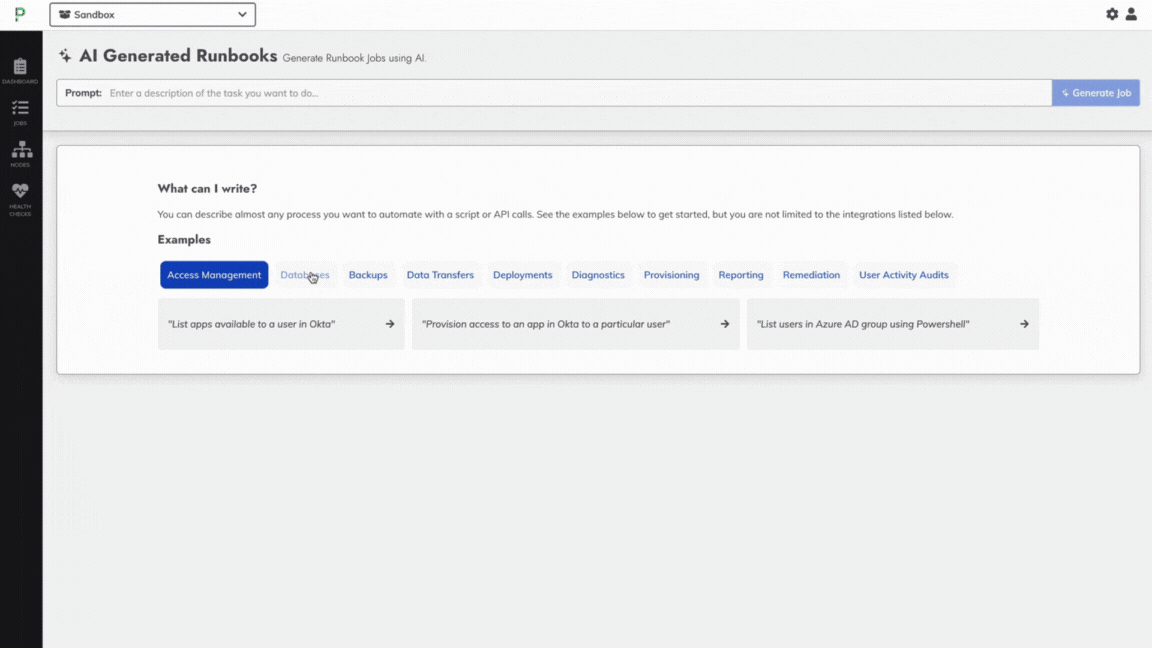Open the Nodes sidebar icon
Screen dimensions: 1152x648
tap(20, 153)
